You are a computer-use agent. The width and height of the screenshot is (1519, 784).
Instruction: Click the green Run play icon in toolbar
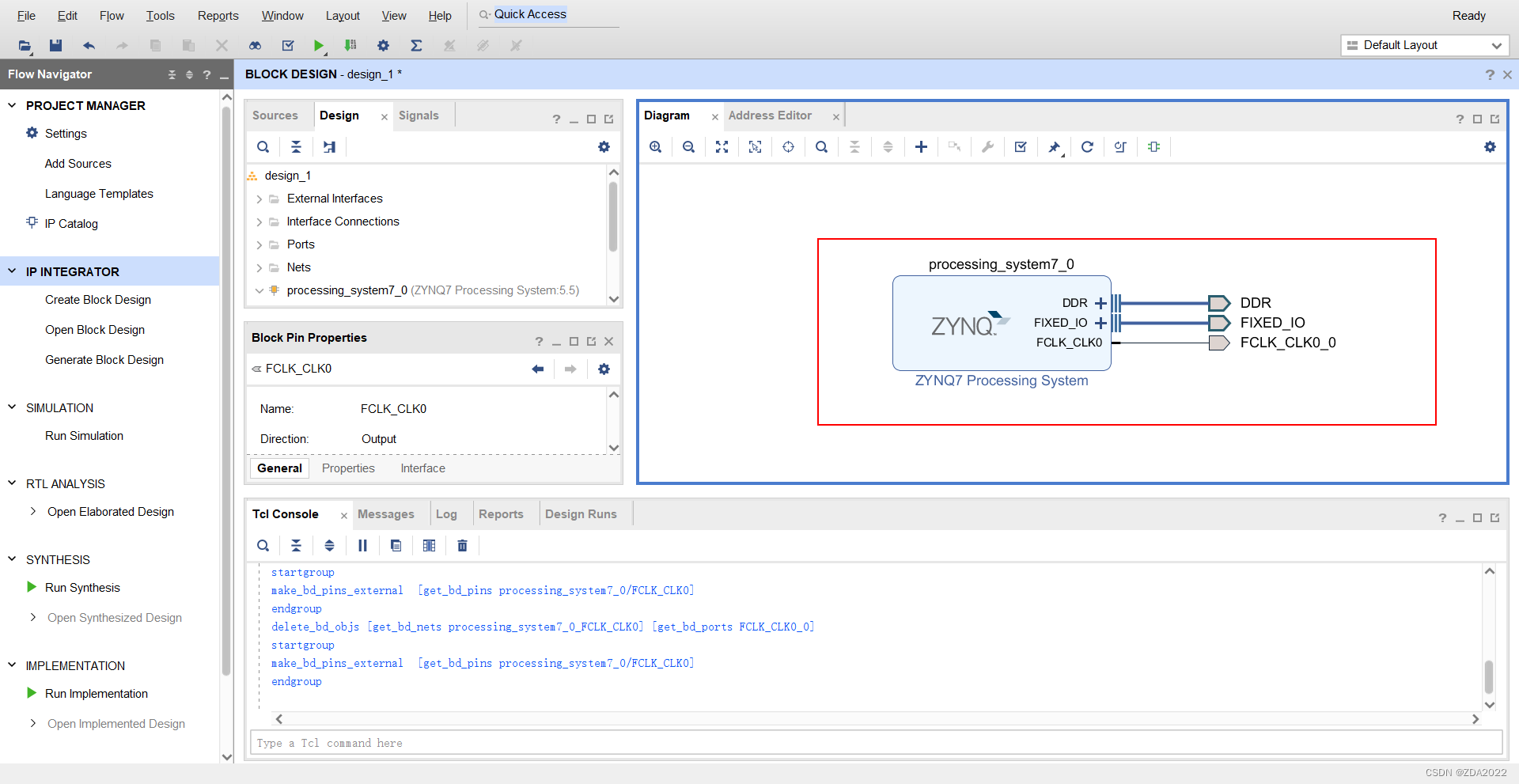click(318, 46)
